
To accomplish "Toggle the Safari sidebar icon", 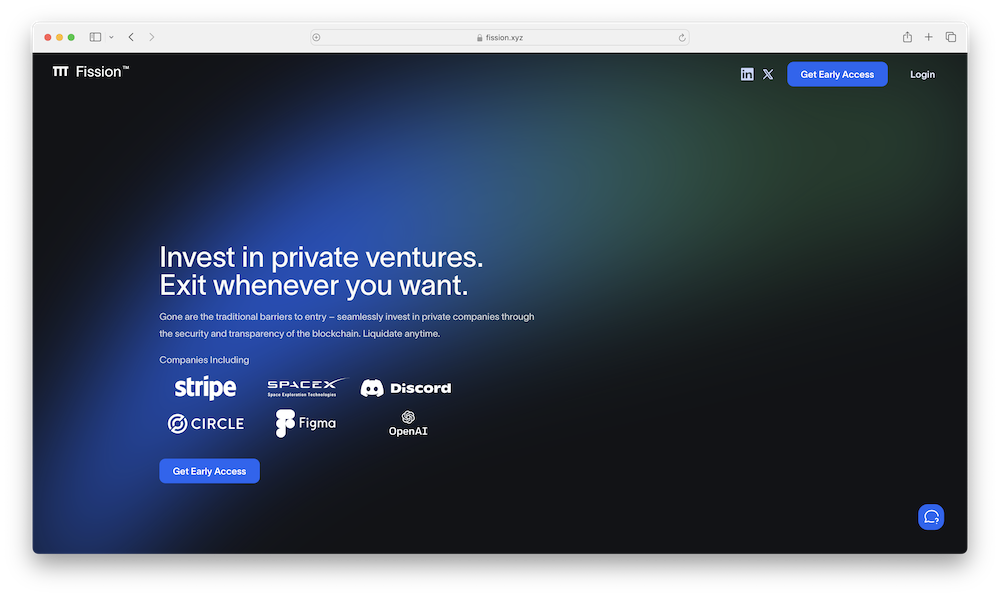I will pos(95,37).
